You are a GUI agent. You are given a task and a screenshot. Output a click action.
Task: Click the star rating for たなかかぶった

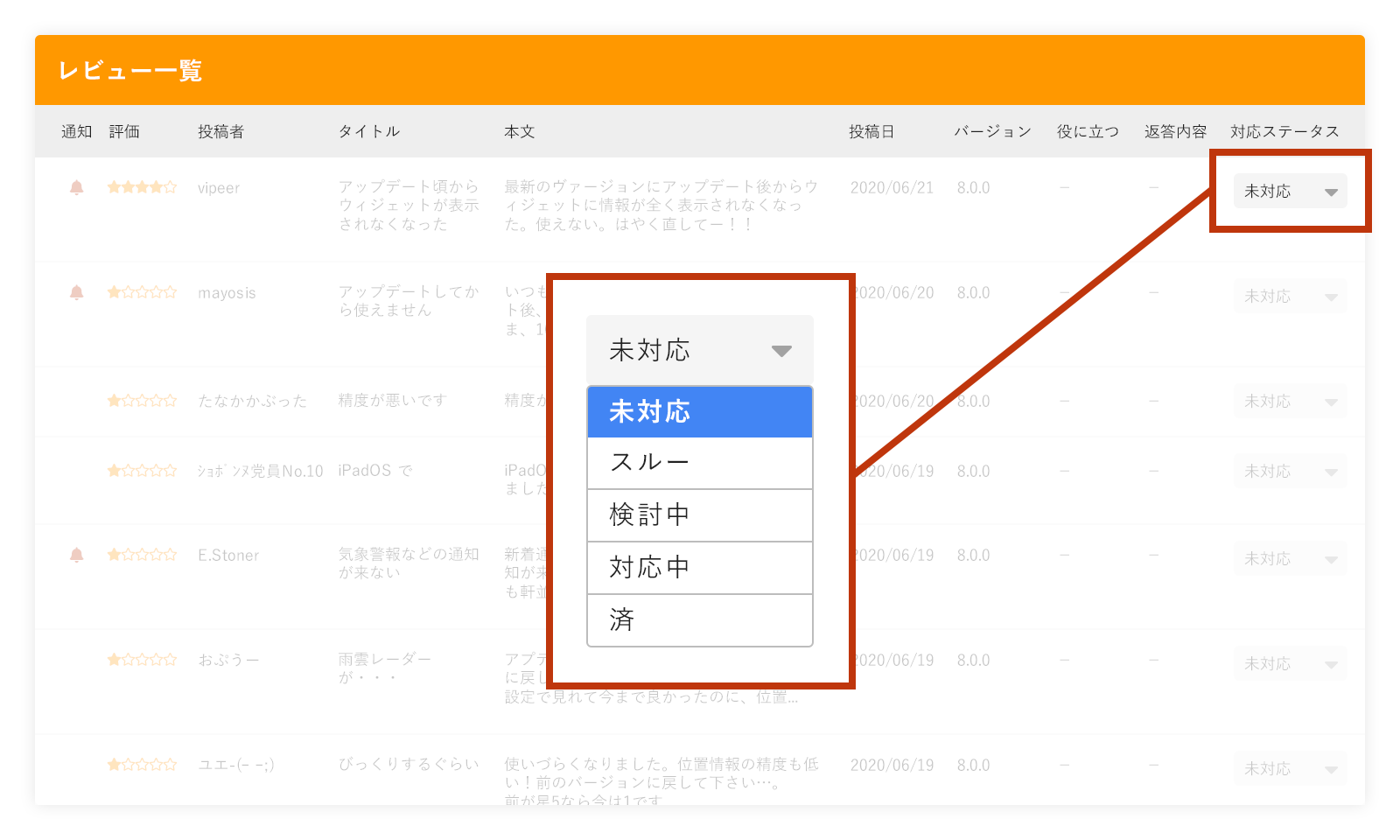click(142, 401)
